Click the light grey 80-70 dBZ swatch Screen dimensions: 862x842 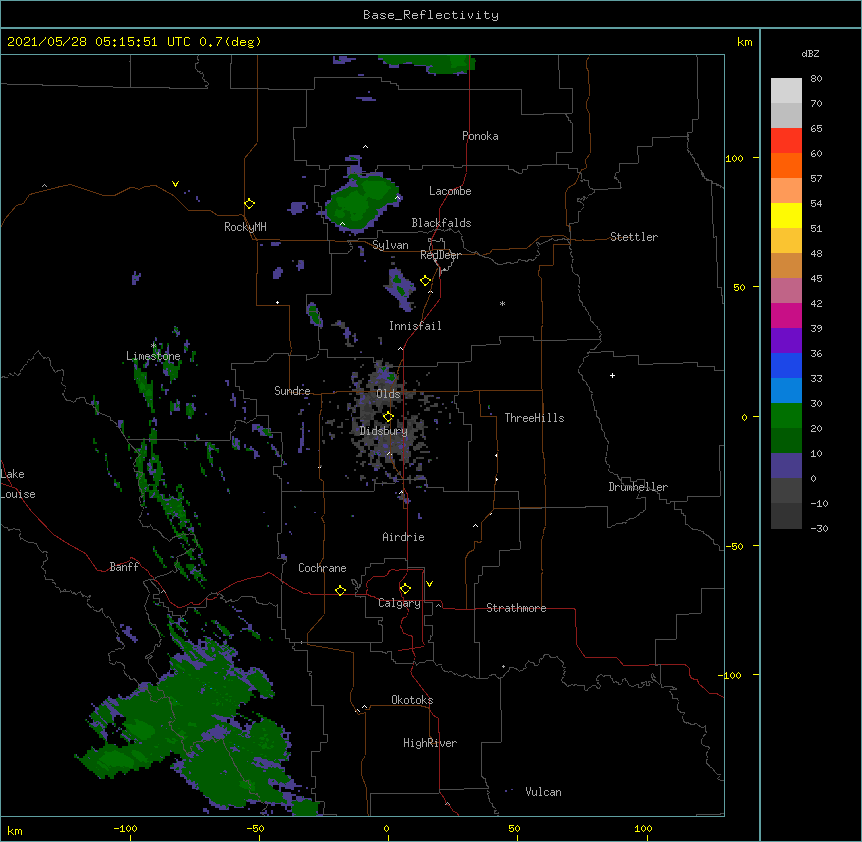pos(786,91)
